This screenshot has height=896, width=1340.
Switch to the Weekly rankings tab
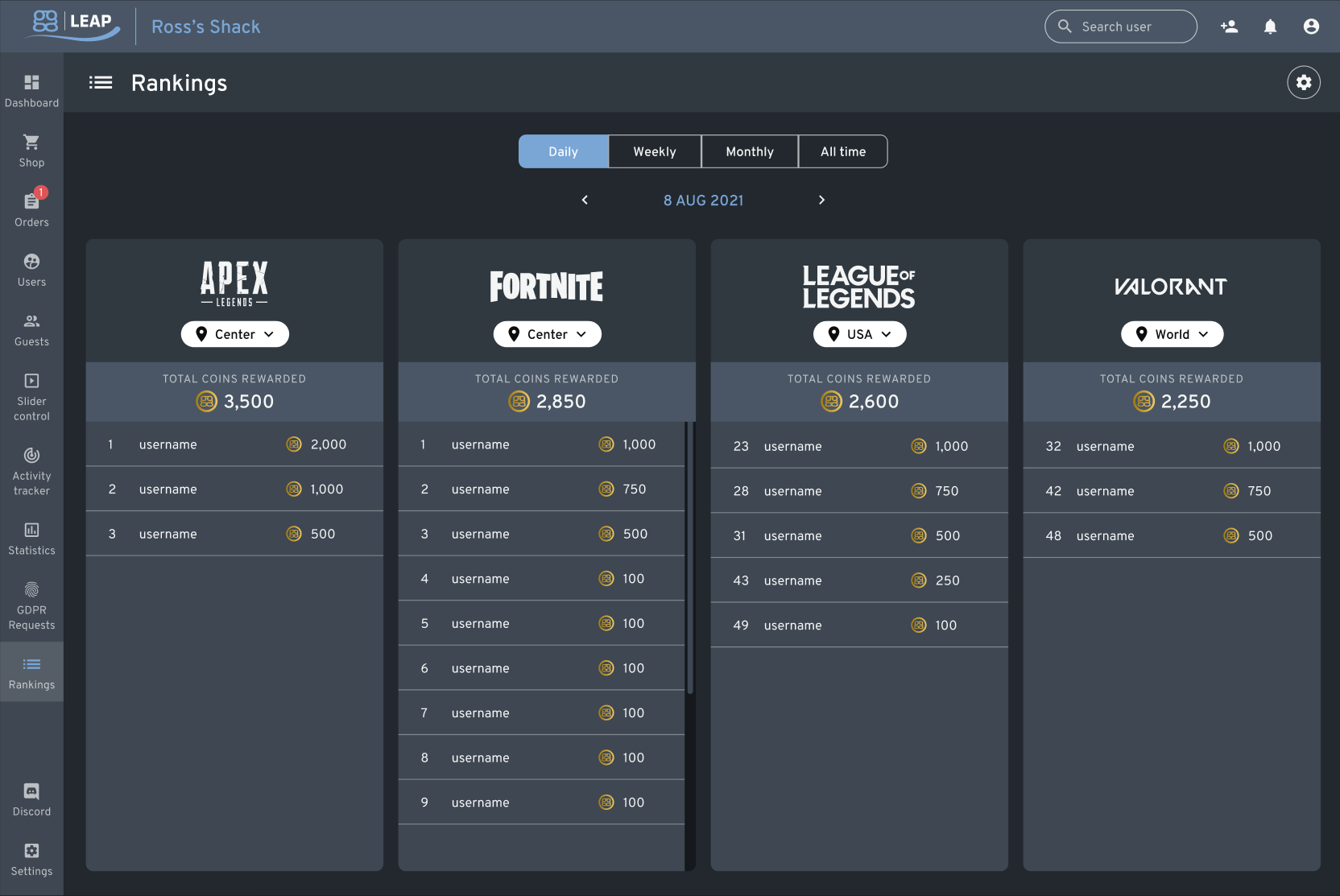click(654, 151)
